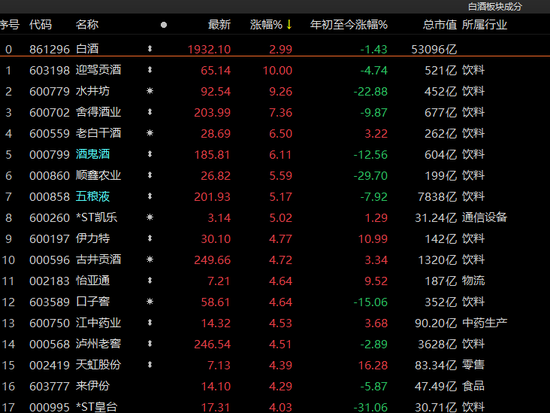Viewport: 550px width, 413px height.
Task: Select the stock name 舍得酒业
Action: (99, 112)
